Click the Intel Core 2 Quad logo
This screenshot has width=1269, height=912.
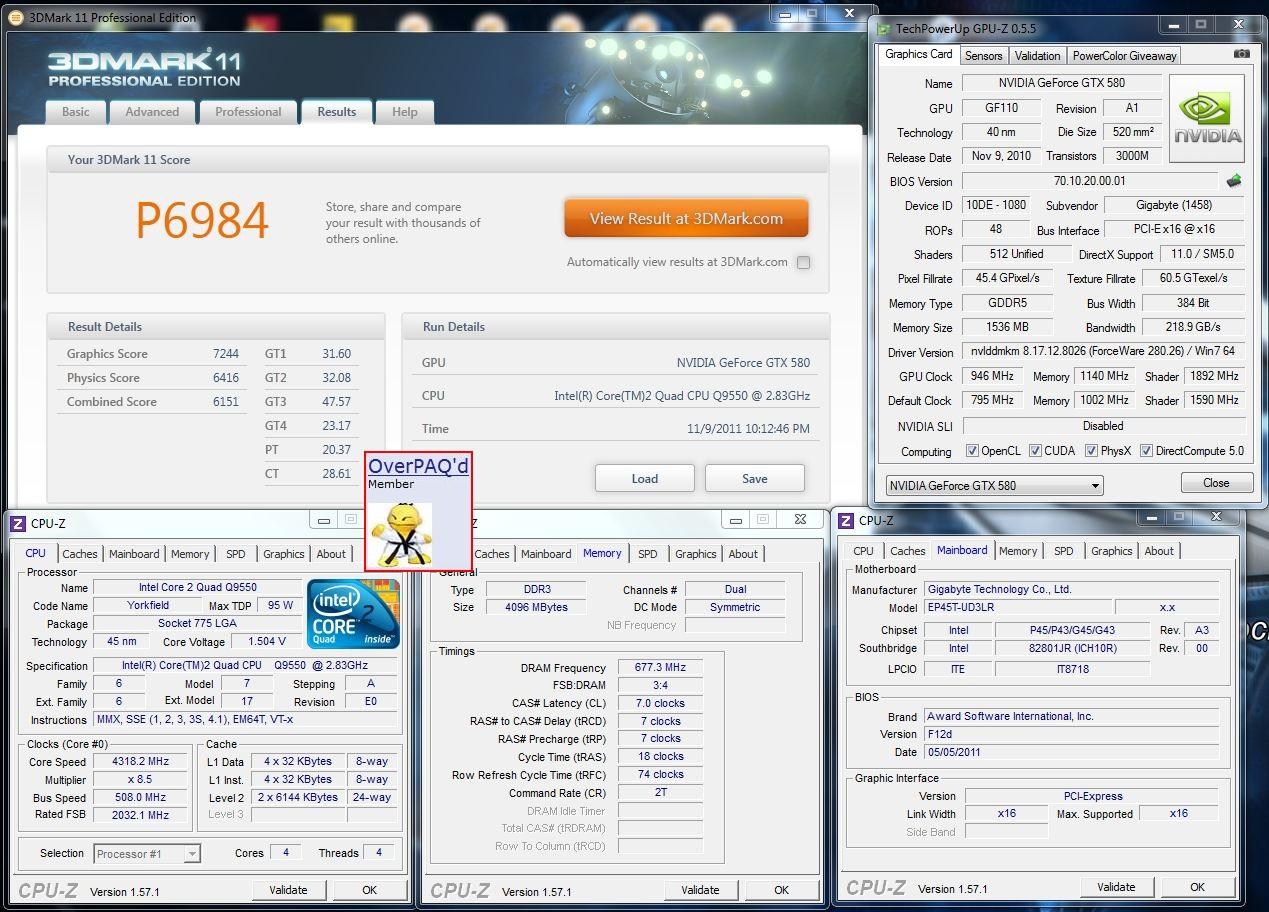point(353,613)
